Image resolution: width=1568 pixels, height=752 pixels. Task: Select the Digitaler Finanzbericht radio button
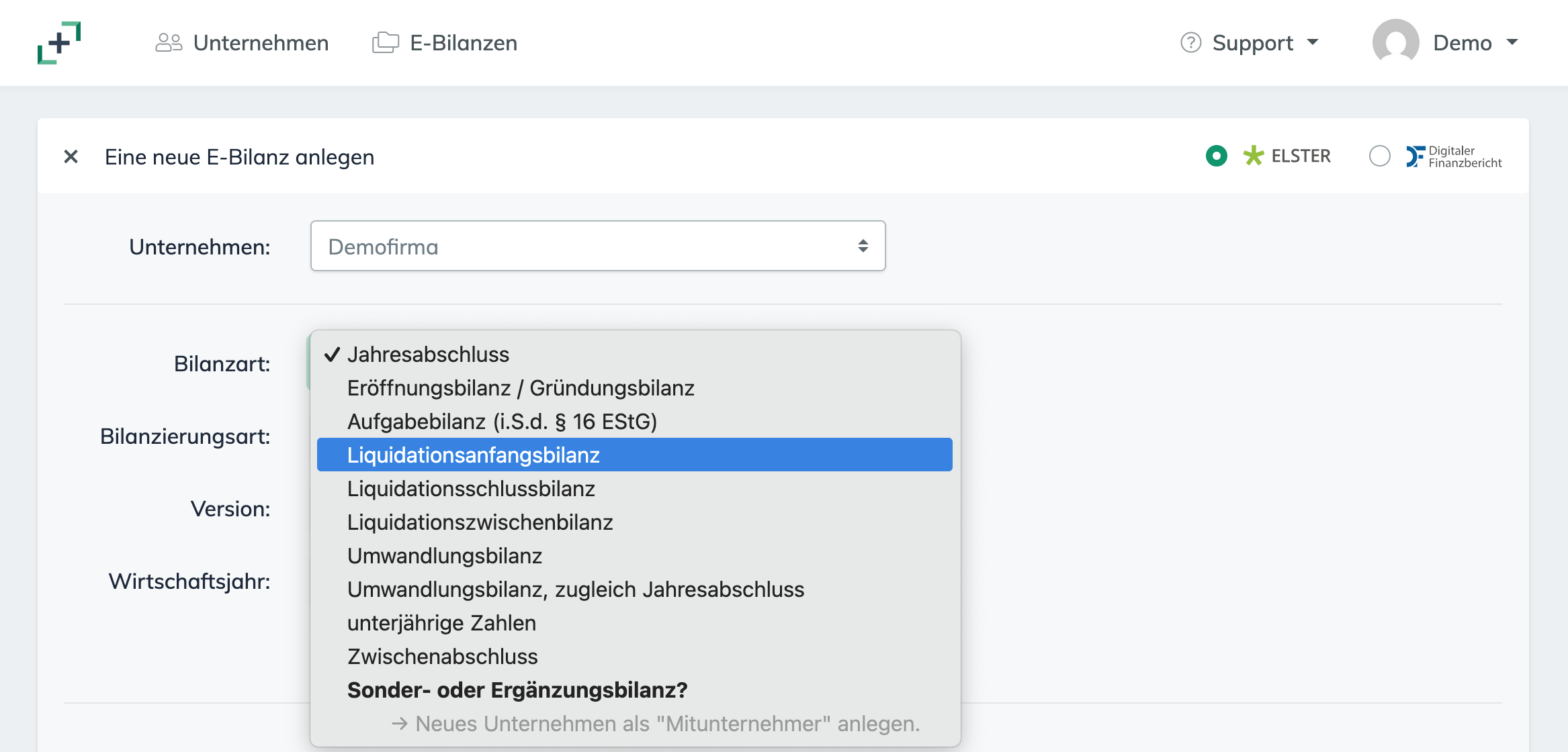click(1380, 156)
